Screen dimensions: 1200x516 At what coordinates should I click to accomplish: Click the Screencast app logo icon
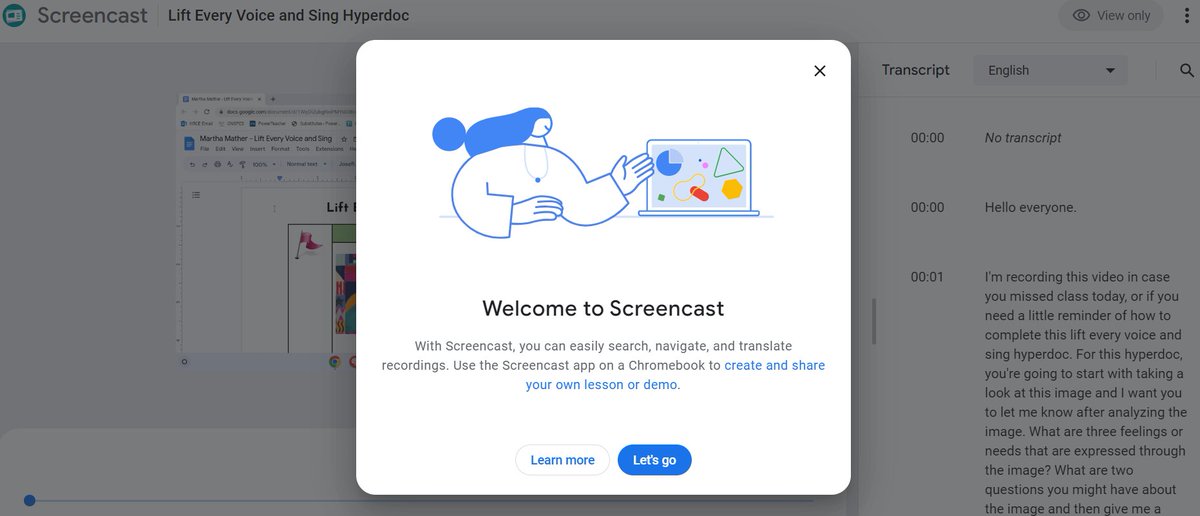pos(14,16)
